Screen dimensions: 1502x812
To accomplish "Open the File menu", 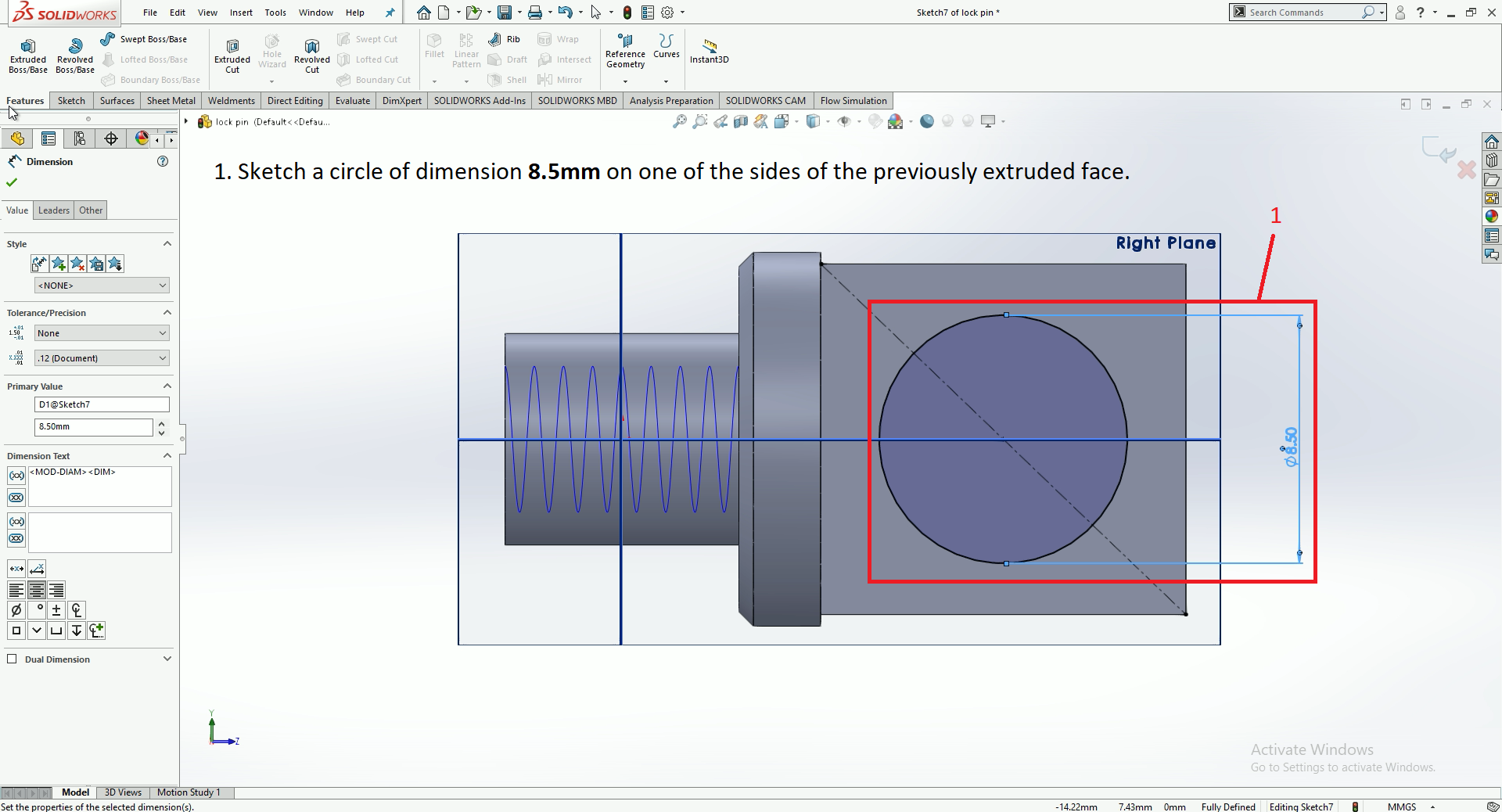I will (x=150, y=13).
